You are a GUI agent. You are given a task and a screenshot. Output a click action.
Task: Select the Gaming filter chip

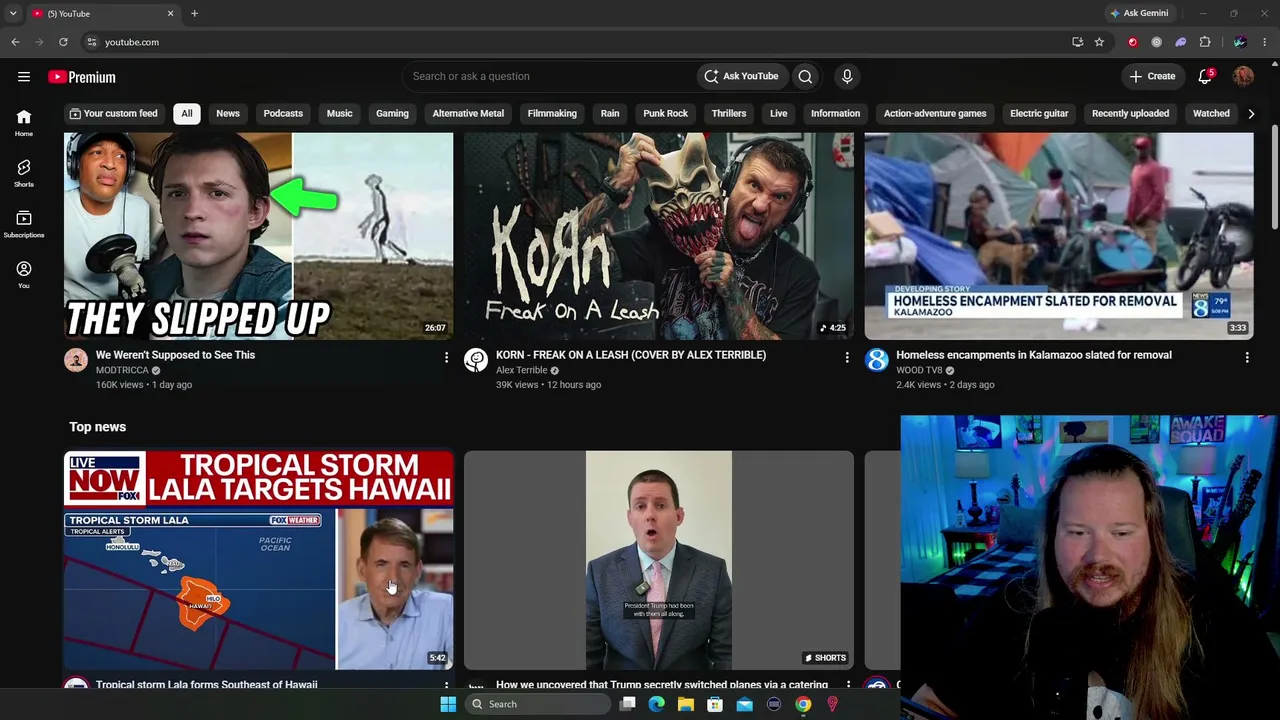392,114
